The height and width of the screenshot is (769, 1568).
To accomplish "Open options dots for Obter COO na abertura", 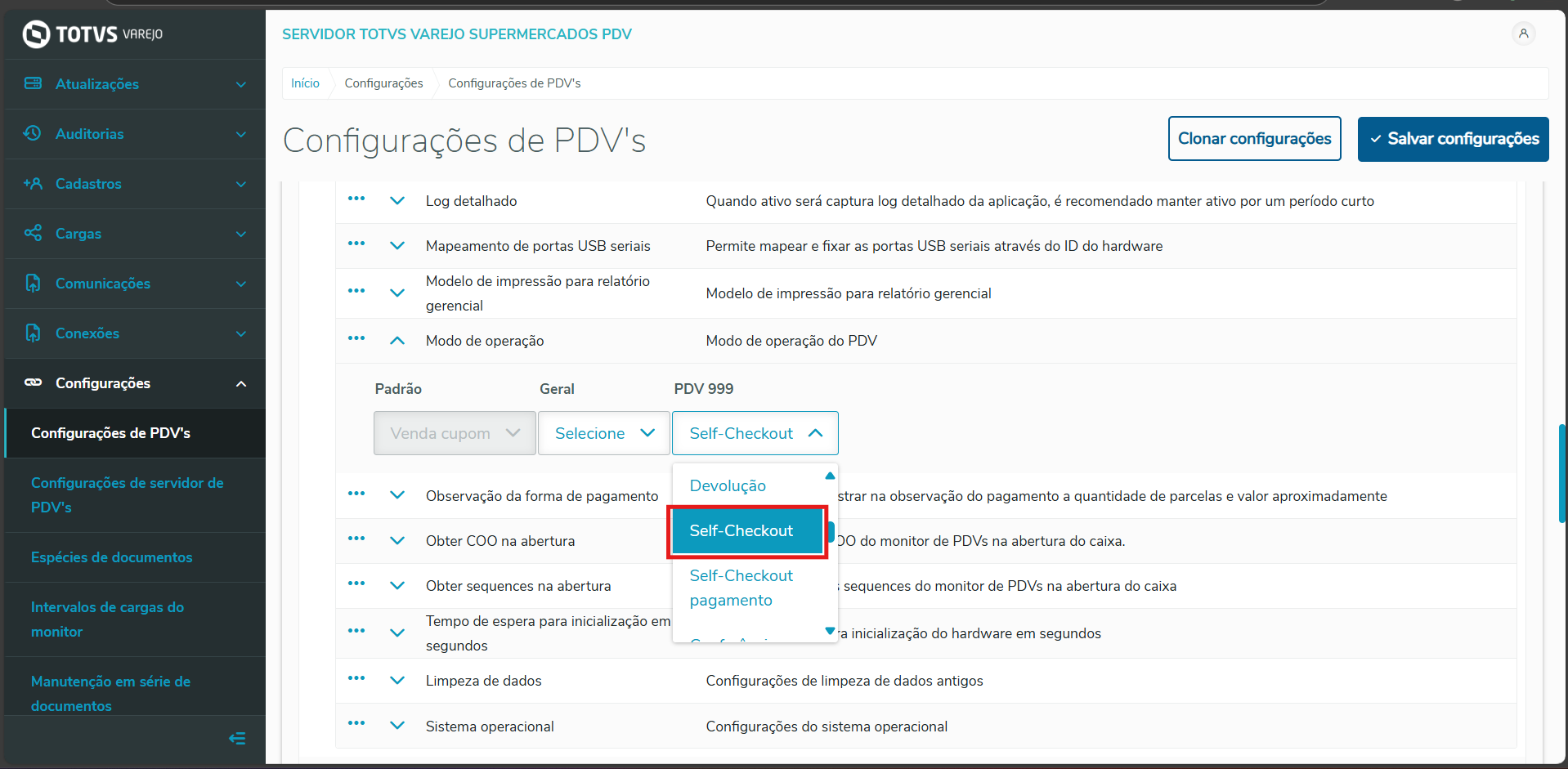I will click(x=356, y=539).
